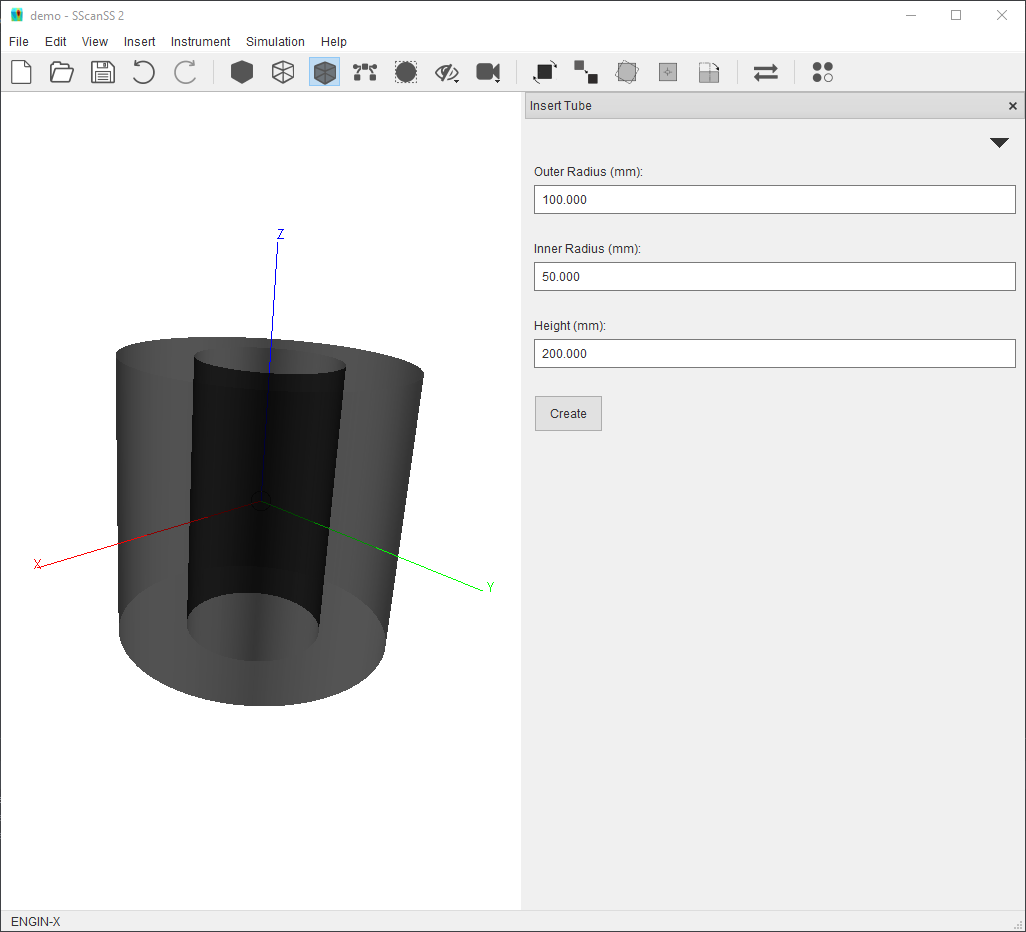Open the Simulation menu
The height and width of the screenshot is (932, 1026).
click(x=275, y=42)
